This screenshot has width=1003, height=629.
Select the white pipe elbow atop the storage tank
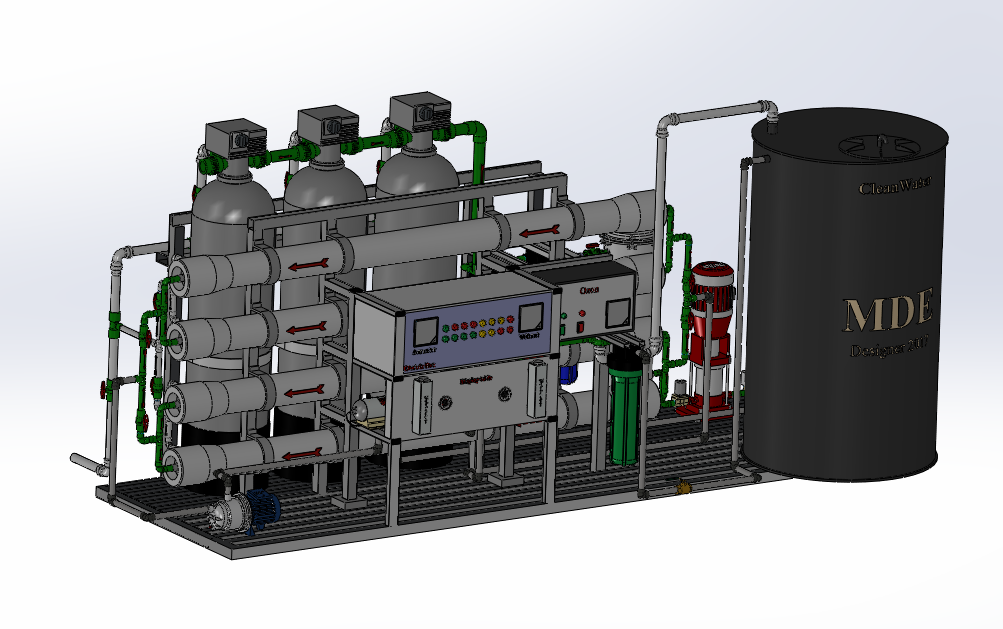[770, 109]
